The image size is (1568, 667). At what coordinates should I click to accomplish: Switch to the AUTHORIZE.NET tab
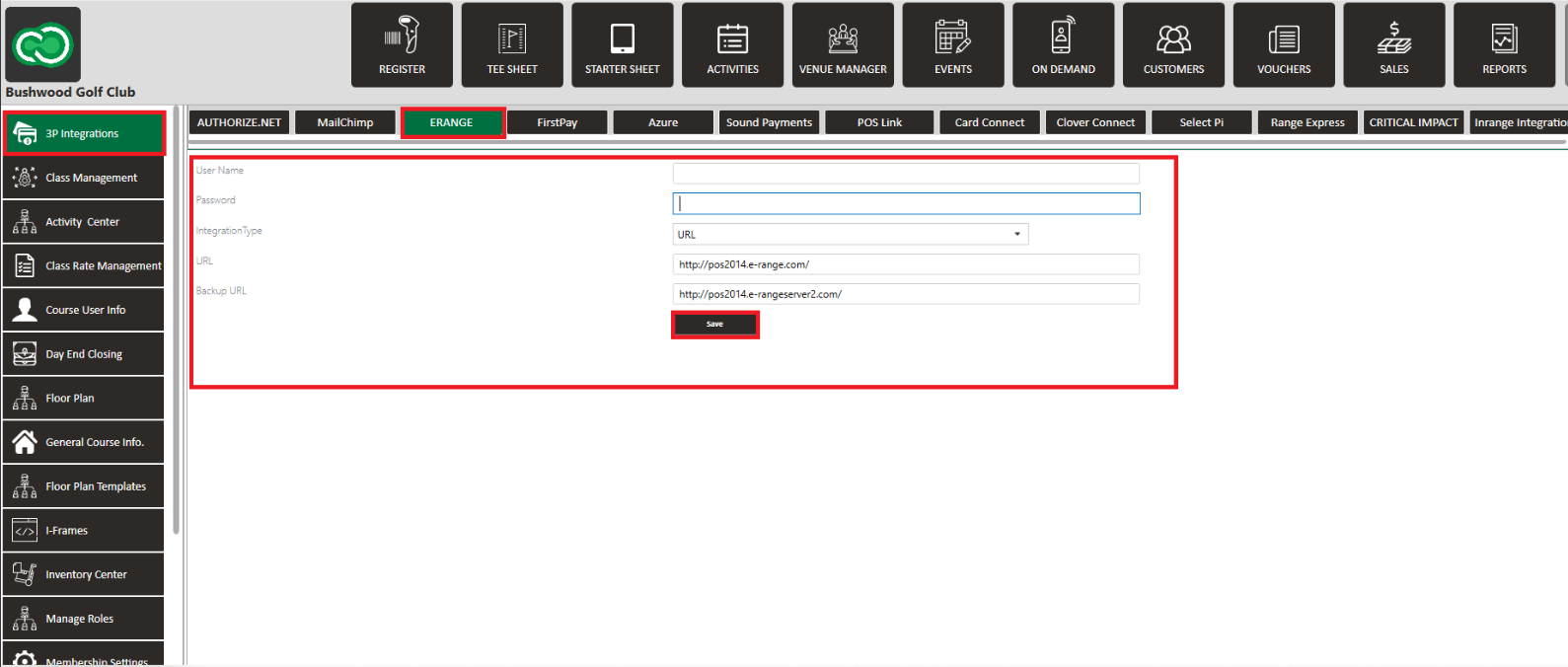pyautogui.click(x=239, y=122)
